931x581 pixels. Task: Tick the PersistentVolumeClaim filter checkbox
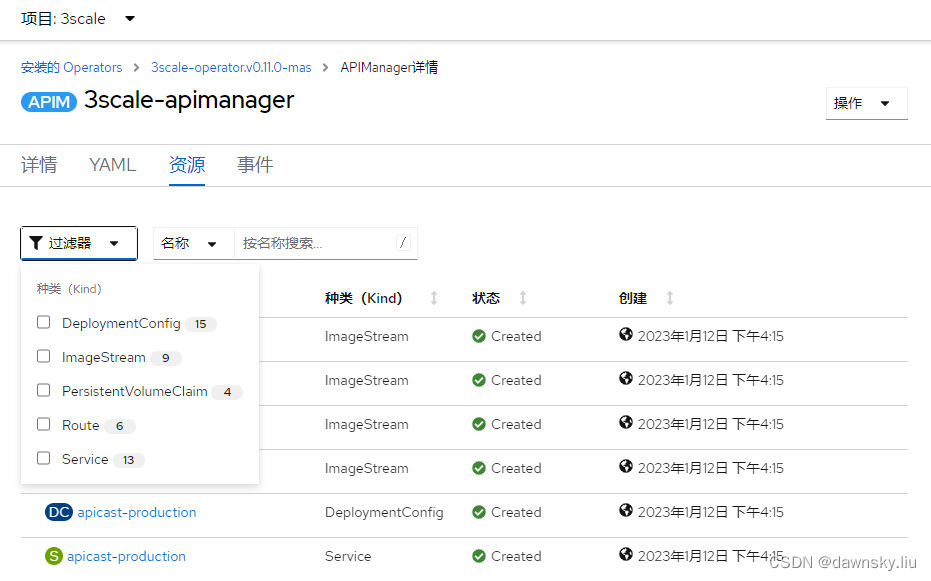click(x=43, y=390)
